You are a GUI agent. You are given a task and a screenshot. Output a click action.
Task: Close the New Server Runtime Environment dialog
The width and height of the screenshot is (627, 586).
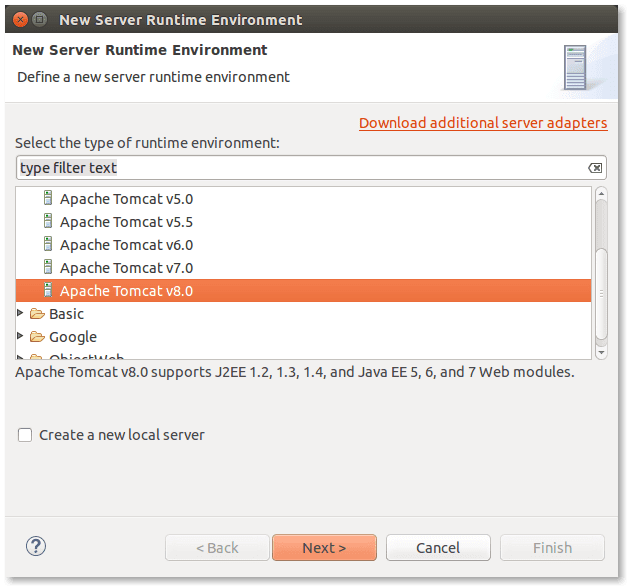point(20,19)
